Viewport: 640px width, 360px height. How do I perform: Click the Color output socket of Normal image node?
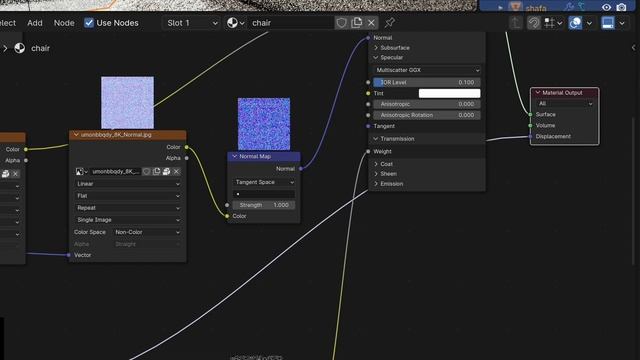click(x=187, y=147)
